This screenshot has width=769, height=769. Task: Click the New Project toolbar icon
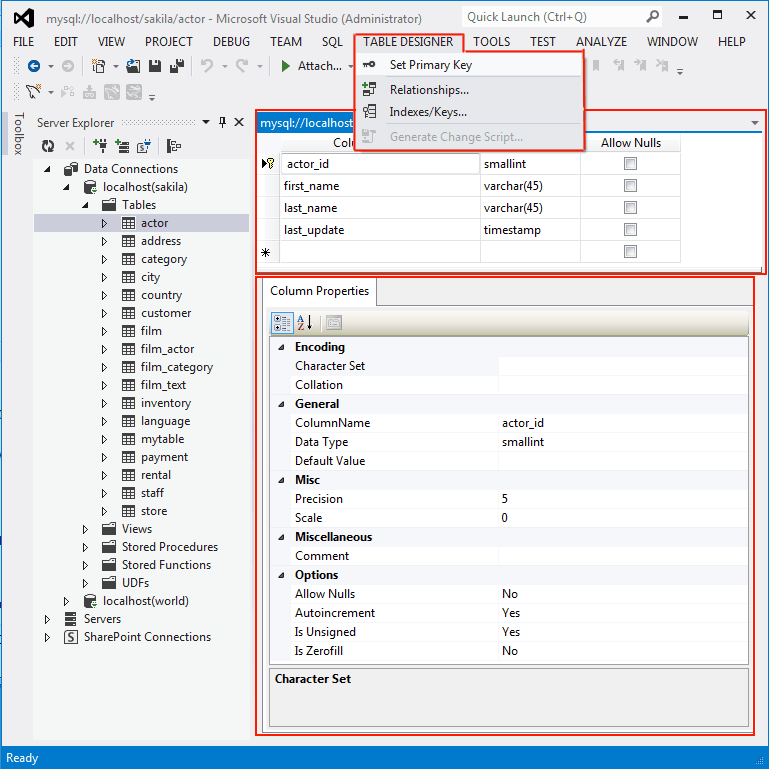[x=99, y=66]
